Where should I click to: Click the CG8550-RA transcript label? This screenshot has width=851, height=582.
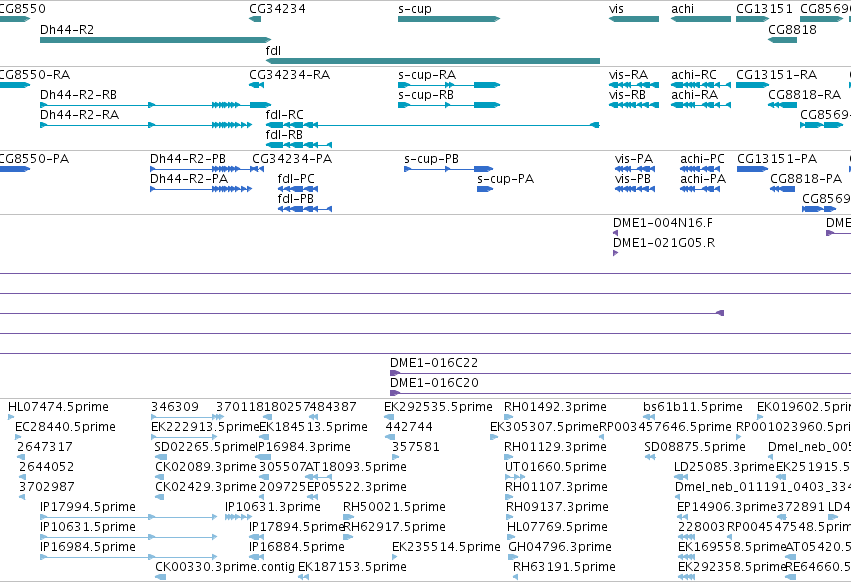click(x=35, y=74)
